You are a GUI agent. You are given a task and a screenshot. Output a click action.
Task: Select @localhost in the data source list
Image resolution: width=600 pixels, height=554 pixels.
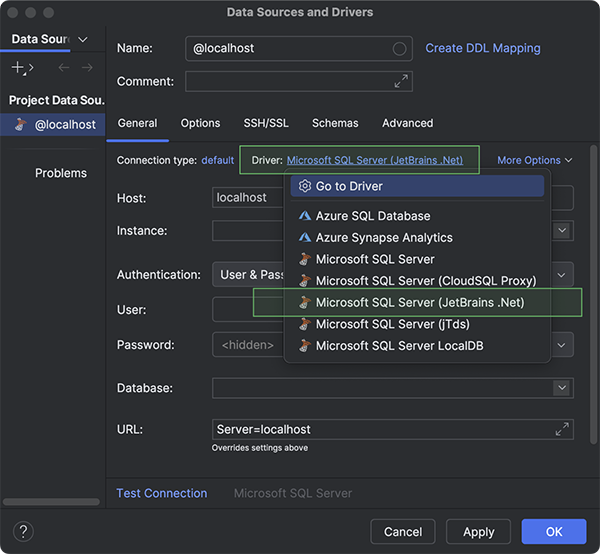[65, 125]
